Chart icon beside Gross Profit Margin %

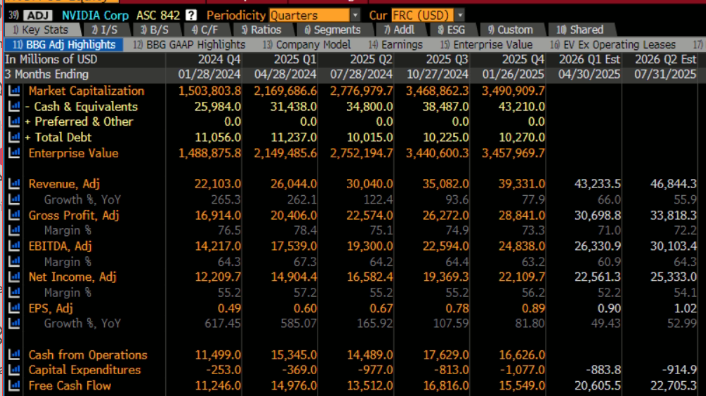tap(14, 230)
